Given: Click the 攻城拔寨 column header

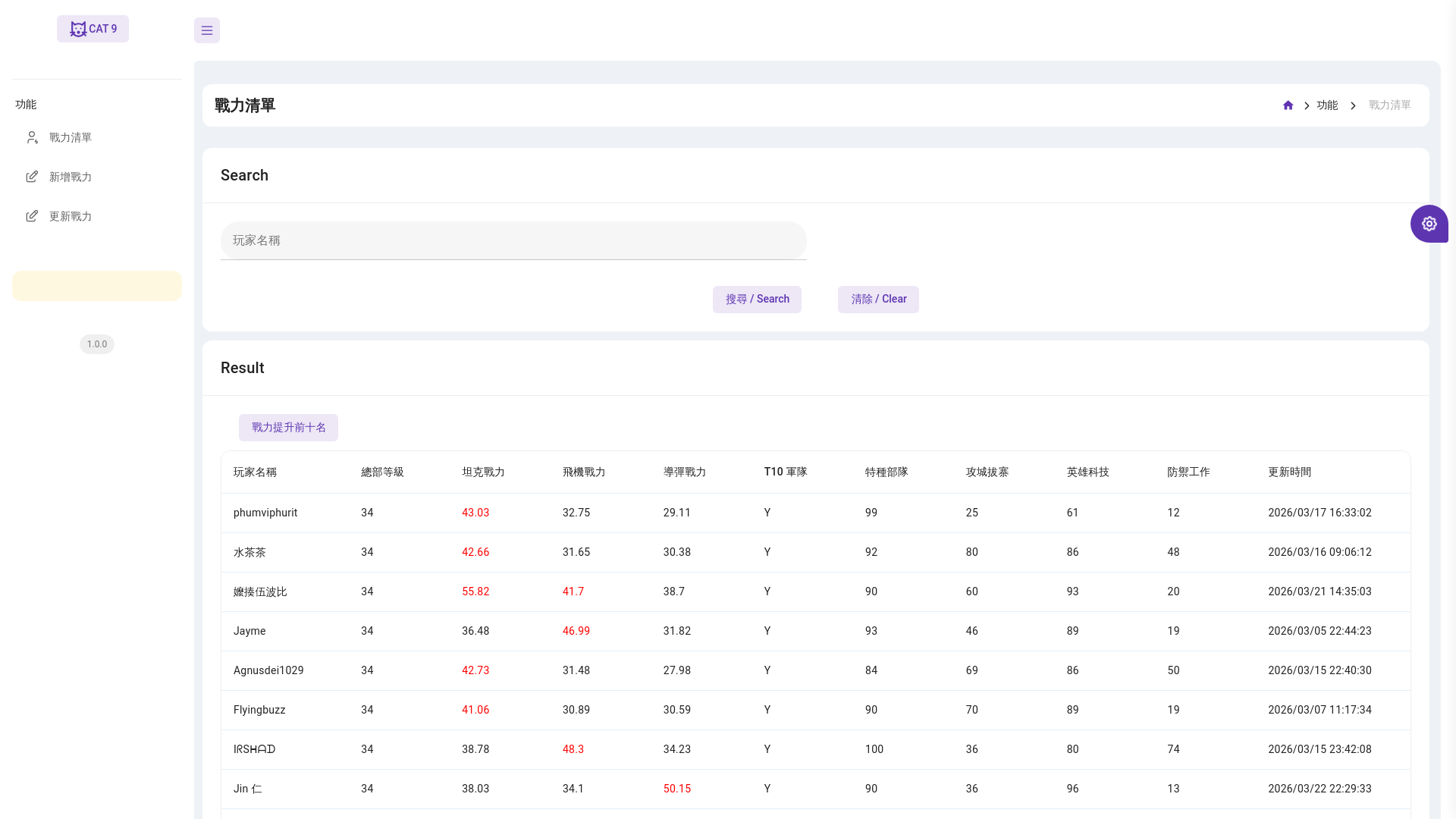Looking at the screenshot, I should click(987, 472).
